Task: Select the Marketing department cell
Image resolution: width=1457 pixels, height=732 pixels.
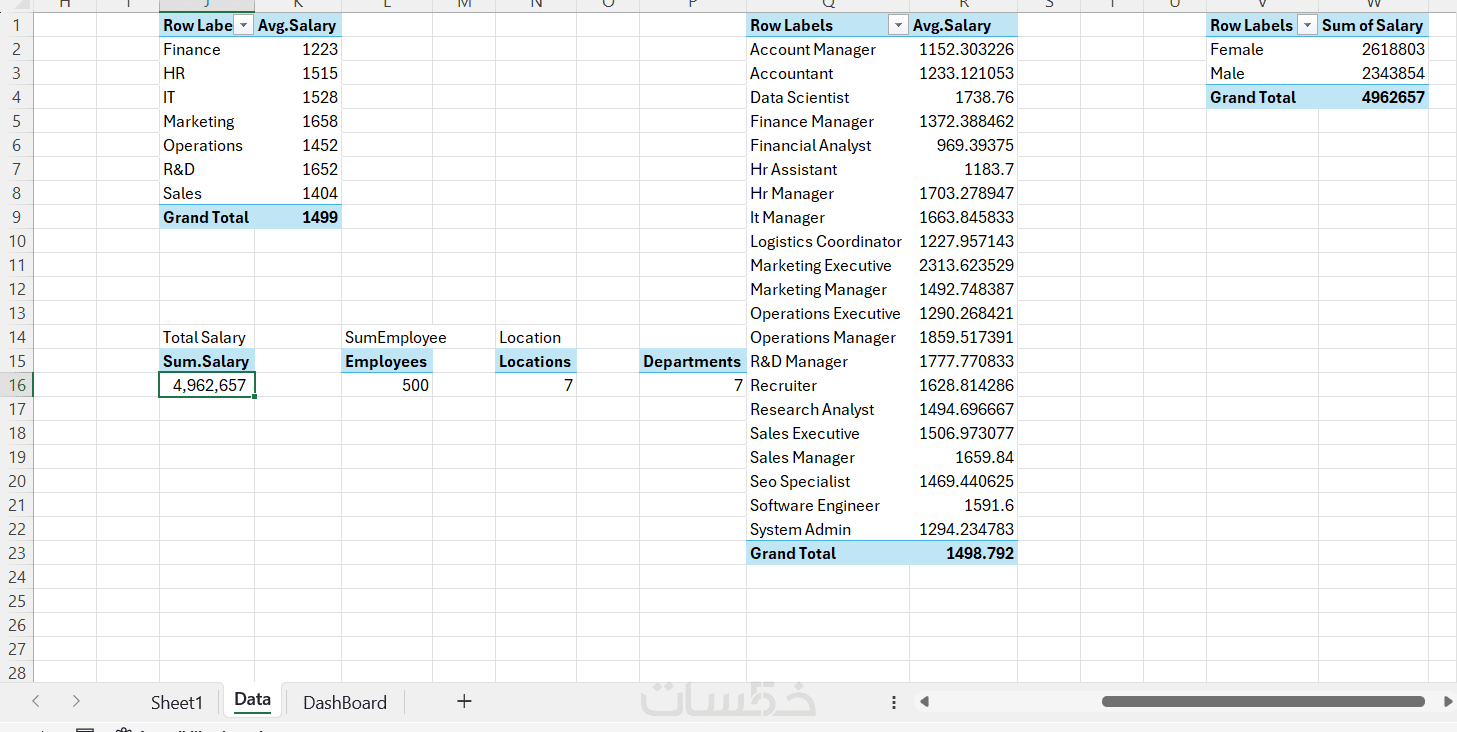Action: (207, 121)
